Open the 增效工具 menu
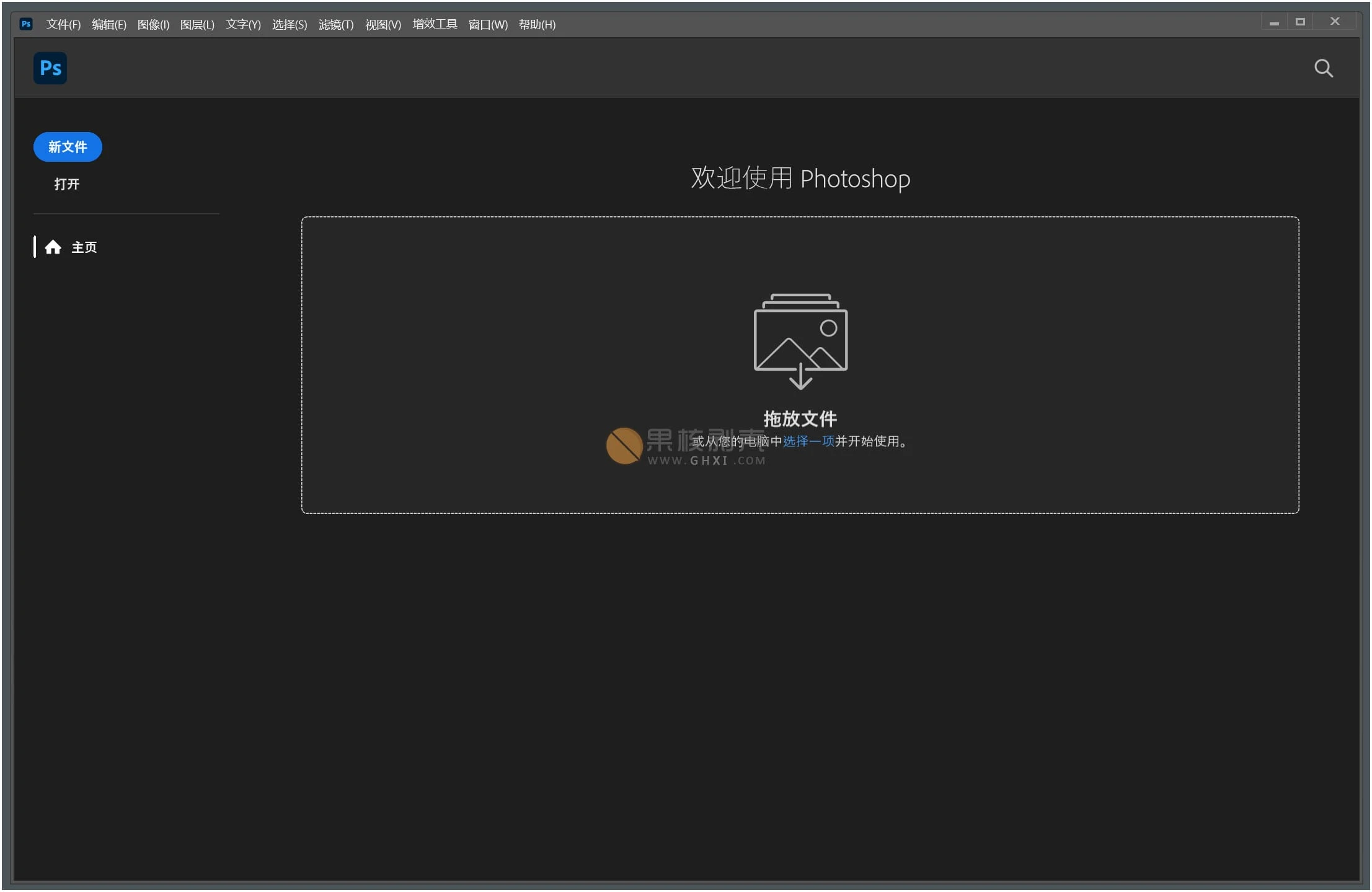1372x892 pixels. (435, 25)
